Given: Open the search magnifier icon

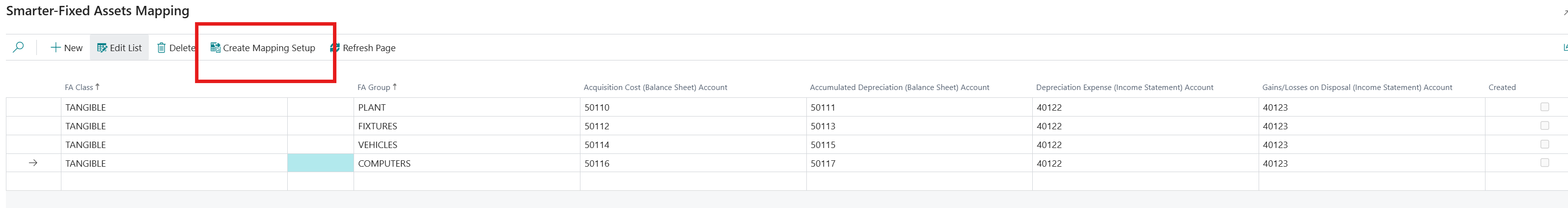Looking at the screenshot, I should point(18,47).
